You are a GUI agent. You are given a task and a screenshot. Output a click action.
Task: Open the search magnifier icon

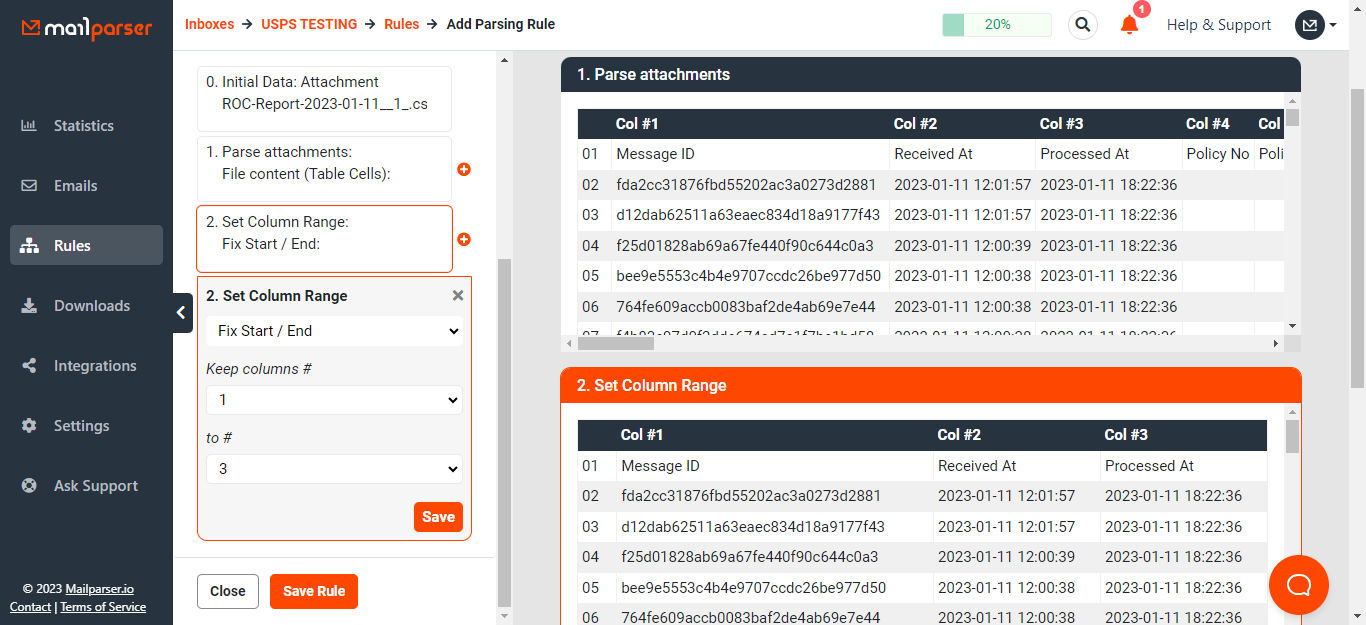click(x=1082, y=24)
